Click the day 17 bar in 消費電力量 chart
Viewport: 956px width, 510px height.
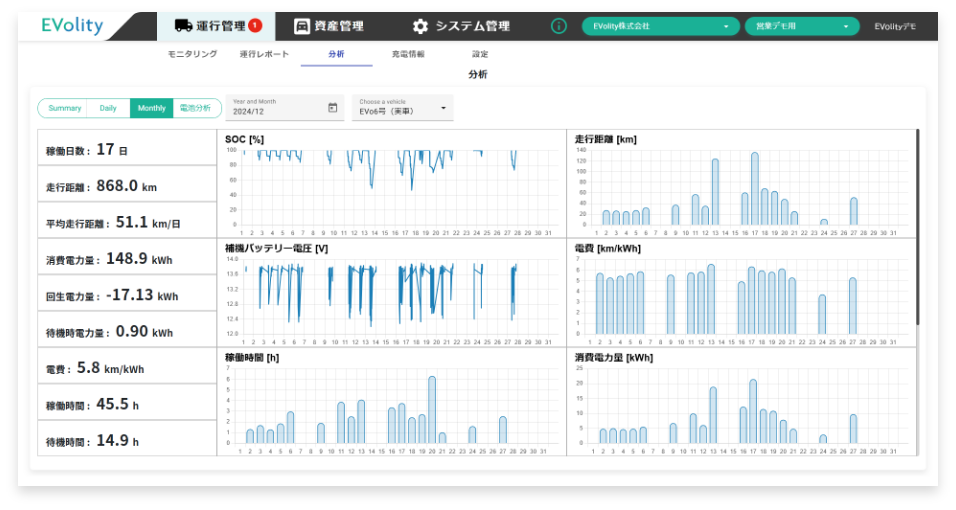pos(753,411)
